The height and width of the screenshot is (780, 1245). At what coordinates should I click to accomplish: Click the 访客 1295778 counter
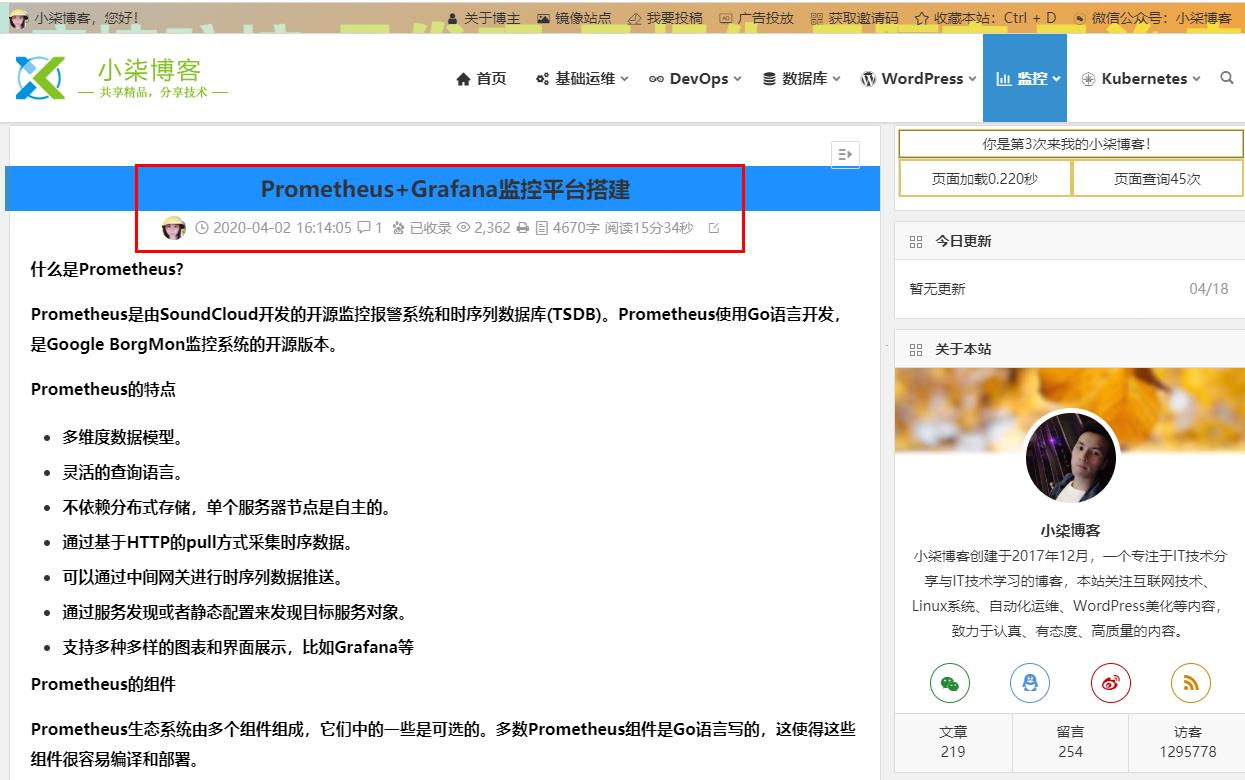point(1188,742)
